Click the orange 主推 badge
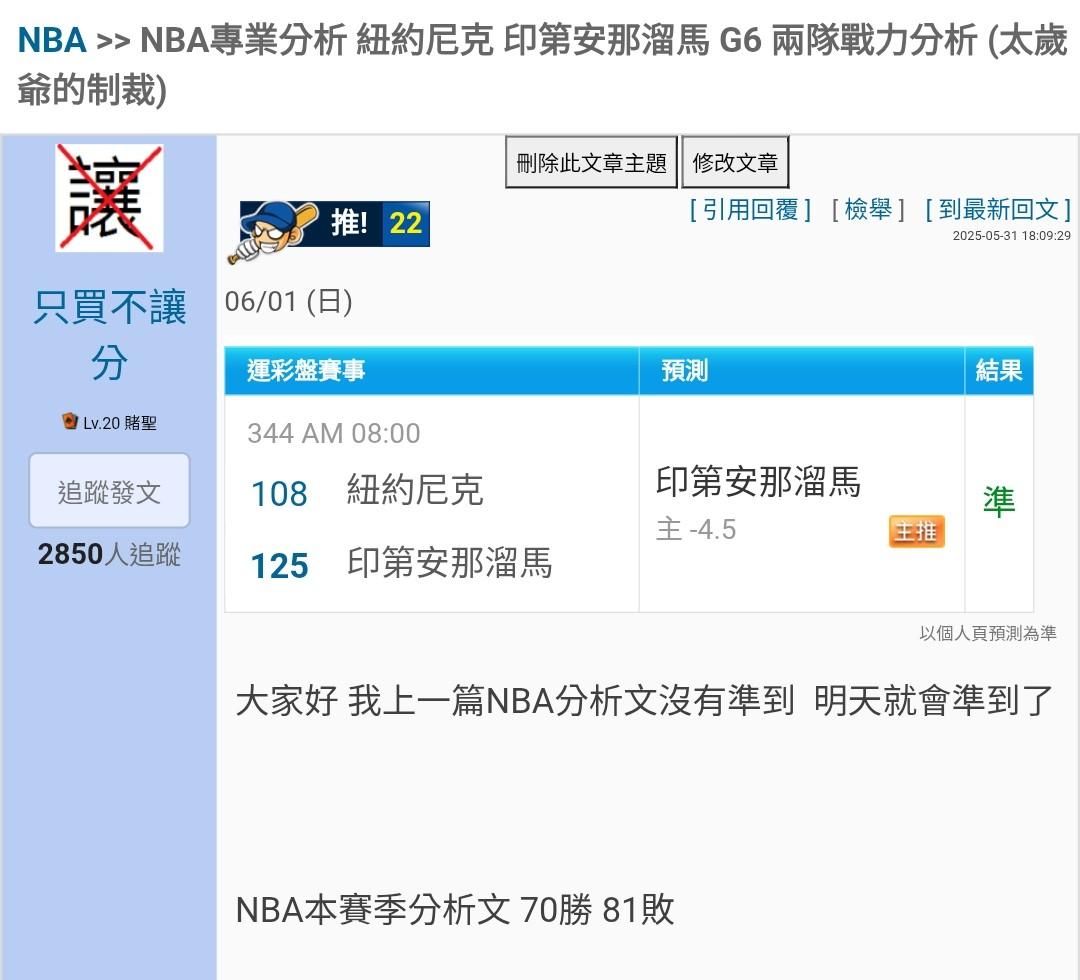Image resolution: width=1080 pixels, height=980 pixels. pos(916,531)
